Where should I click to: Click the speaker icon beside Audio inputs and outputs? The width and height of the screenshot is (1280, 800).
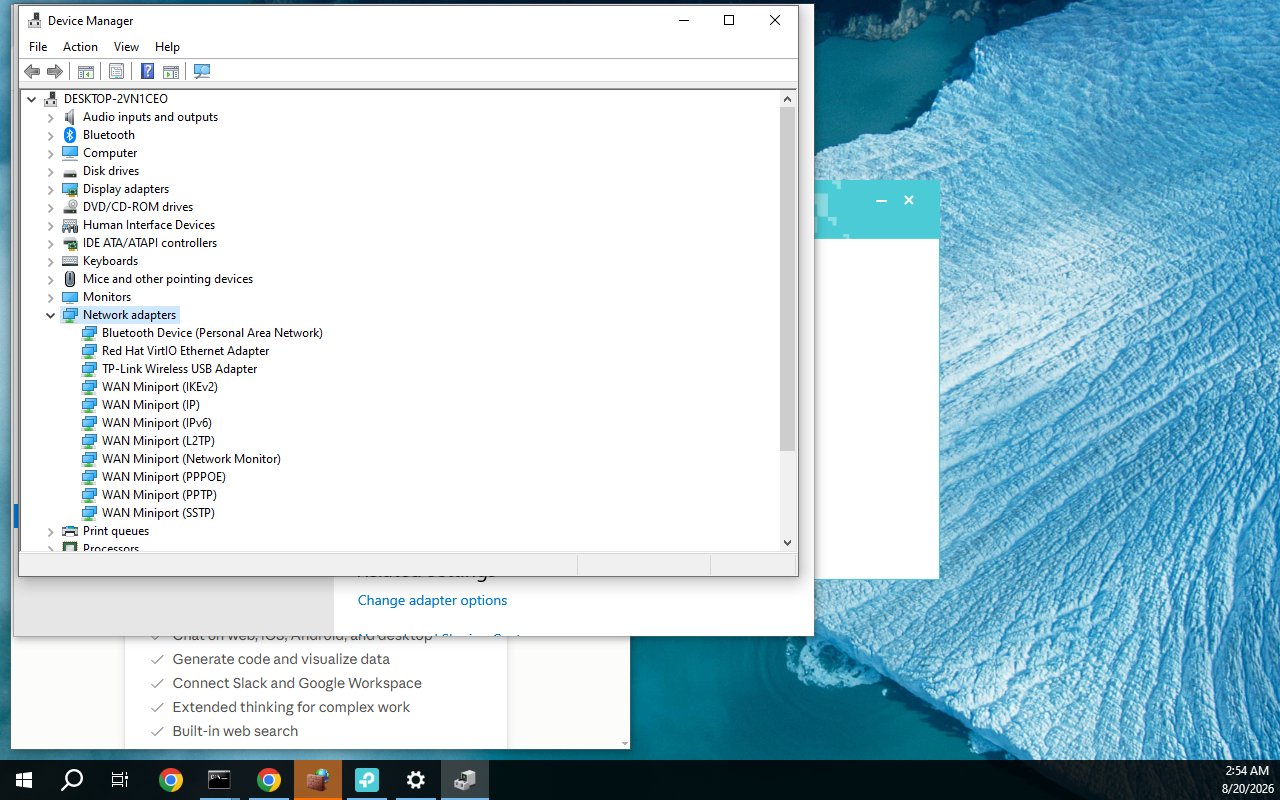tap(70, 117)
